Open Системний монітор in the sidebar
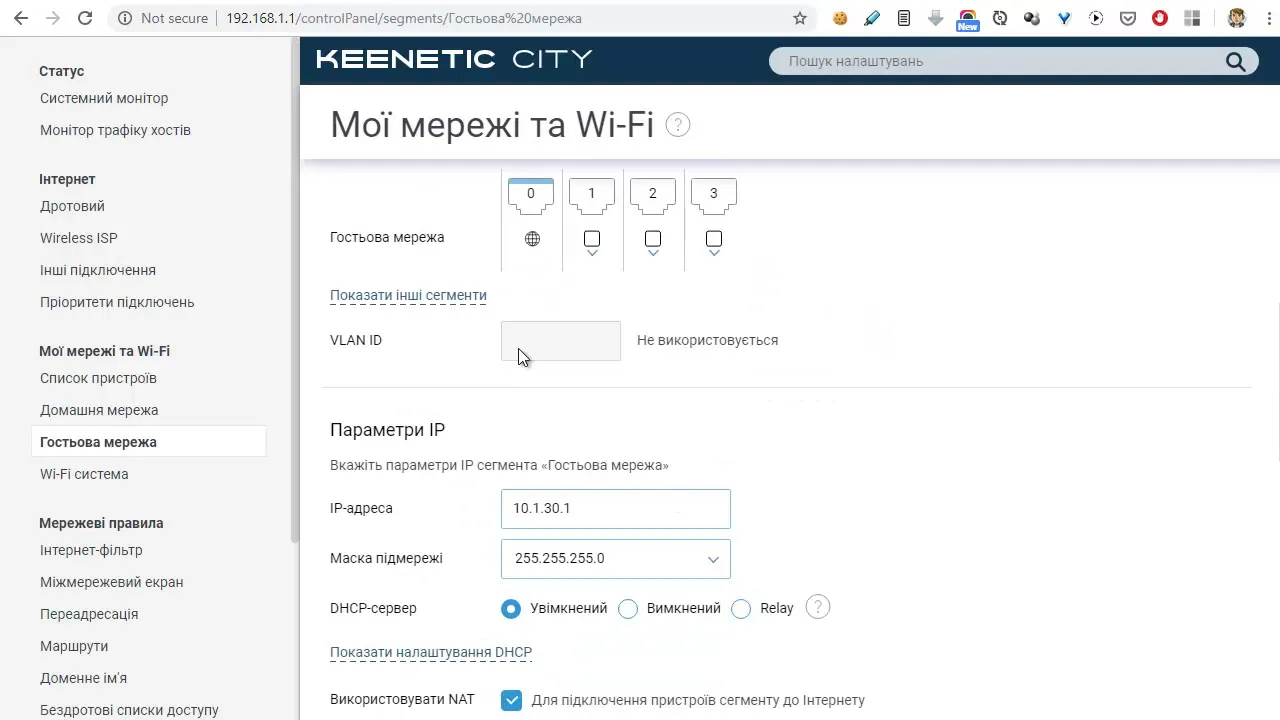Screen dimensions: 1280x720 click(x=104, y=98)
